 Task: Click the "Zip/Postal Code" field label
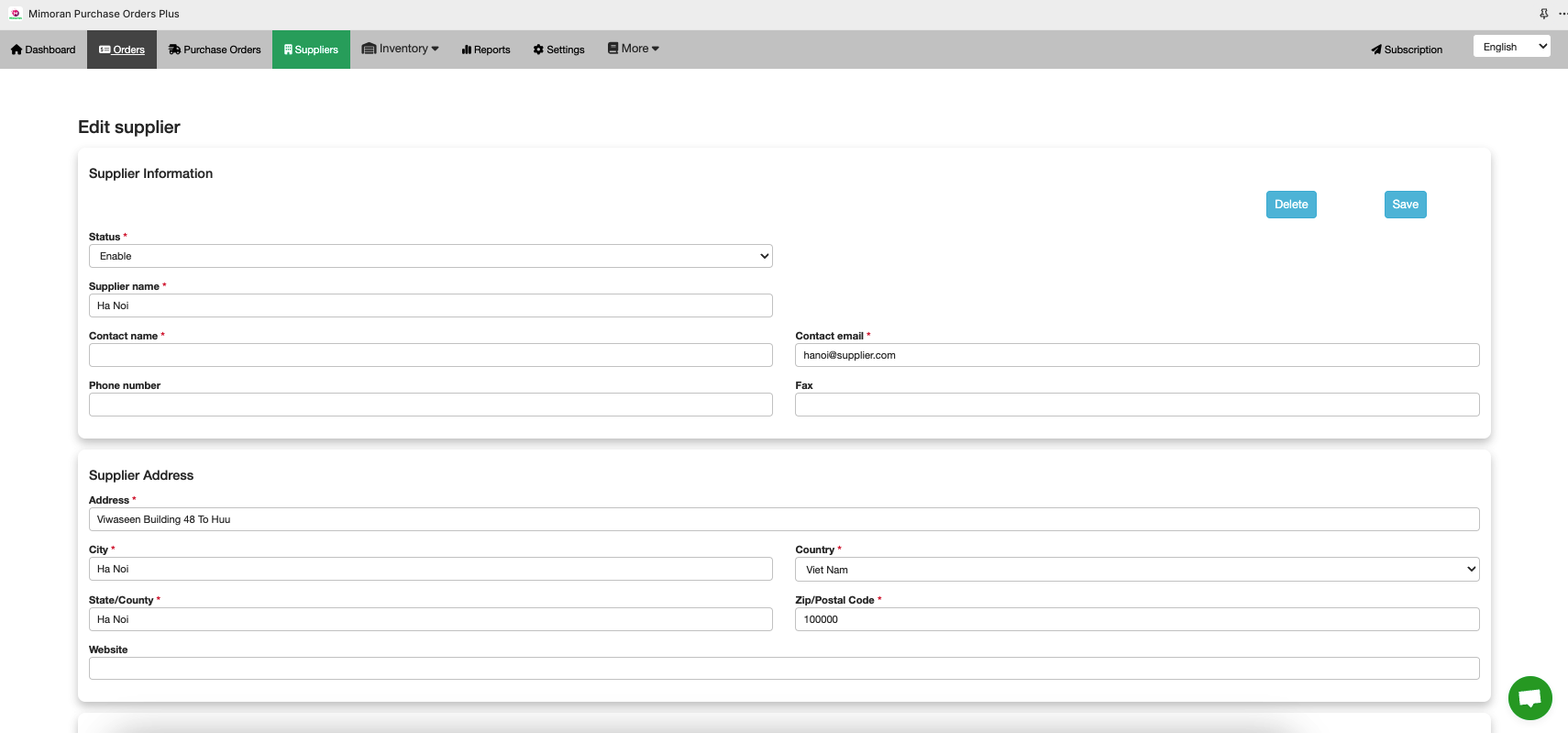coord(834,600)
